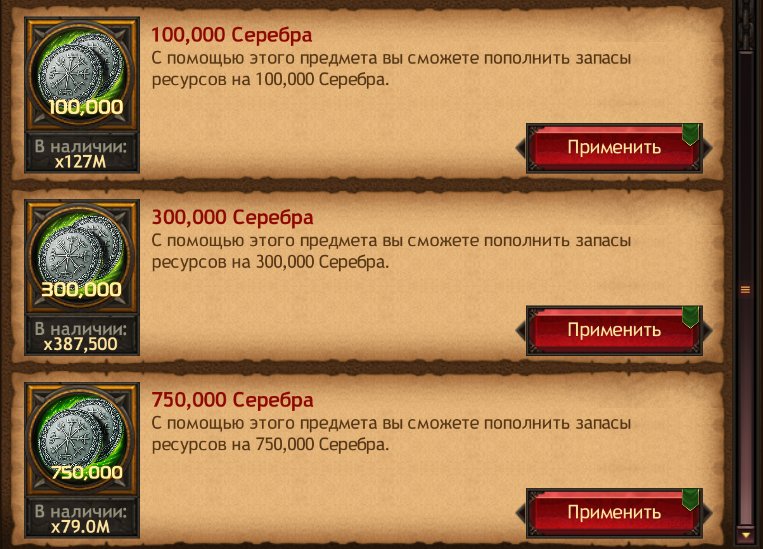
Task: Click the scrollbar down arrow
Action: click(x=745, y=535)
